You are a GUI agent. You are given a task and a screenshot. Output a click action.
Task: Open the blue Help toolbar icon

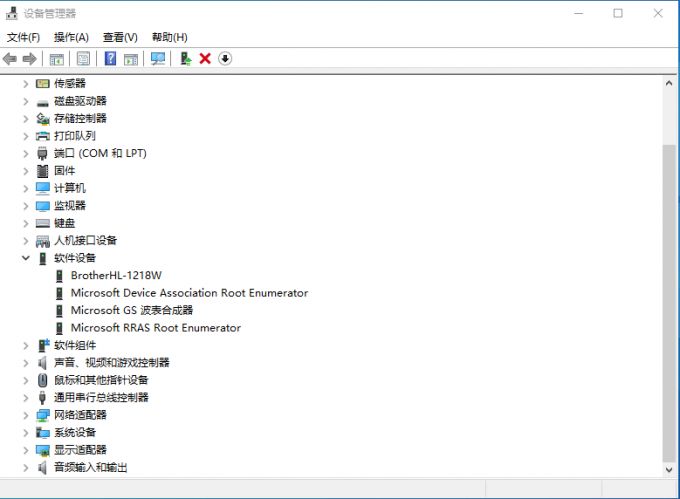(111, 59)
